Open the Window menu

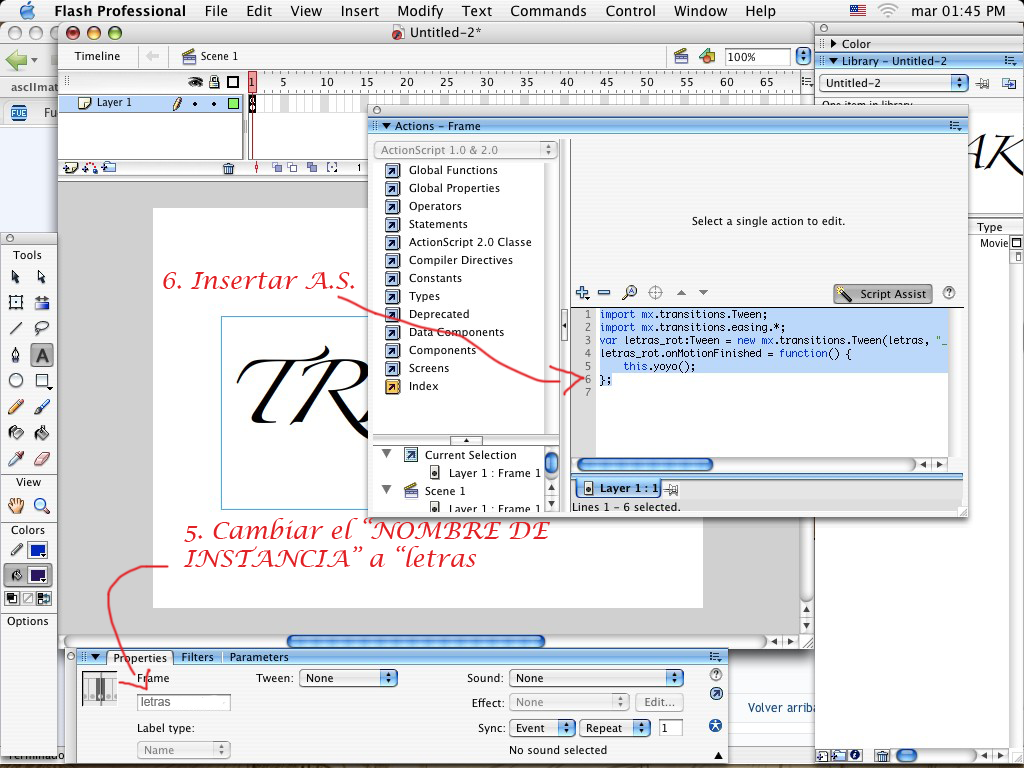(701, 11)
